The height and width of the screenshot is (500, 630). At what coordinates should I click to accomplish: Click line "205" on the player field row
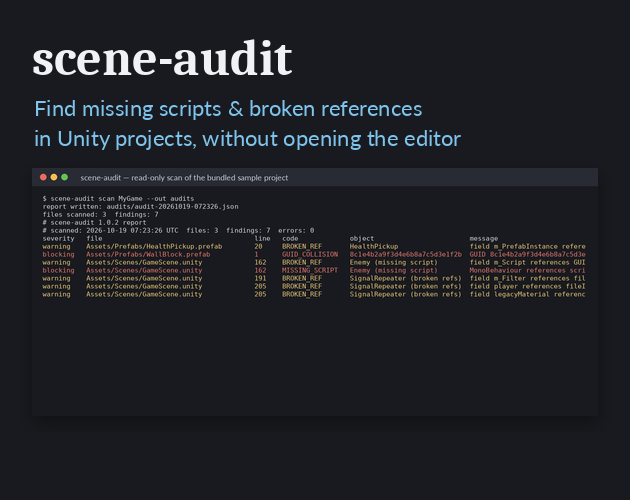pos(260,287)
